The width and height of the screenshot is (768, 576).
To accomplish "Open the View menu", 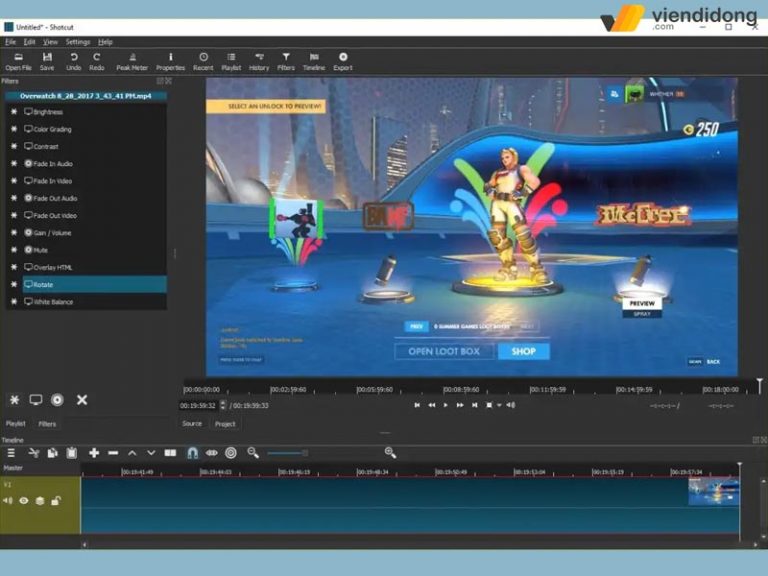I will tap(50, 42).
